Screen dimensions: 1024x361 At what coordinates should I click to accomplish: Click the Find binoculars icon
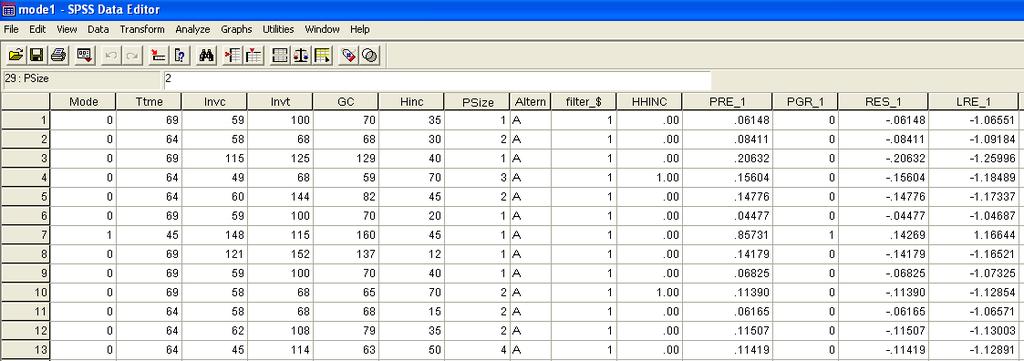coord(207,55)
